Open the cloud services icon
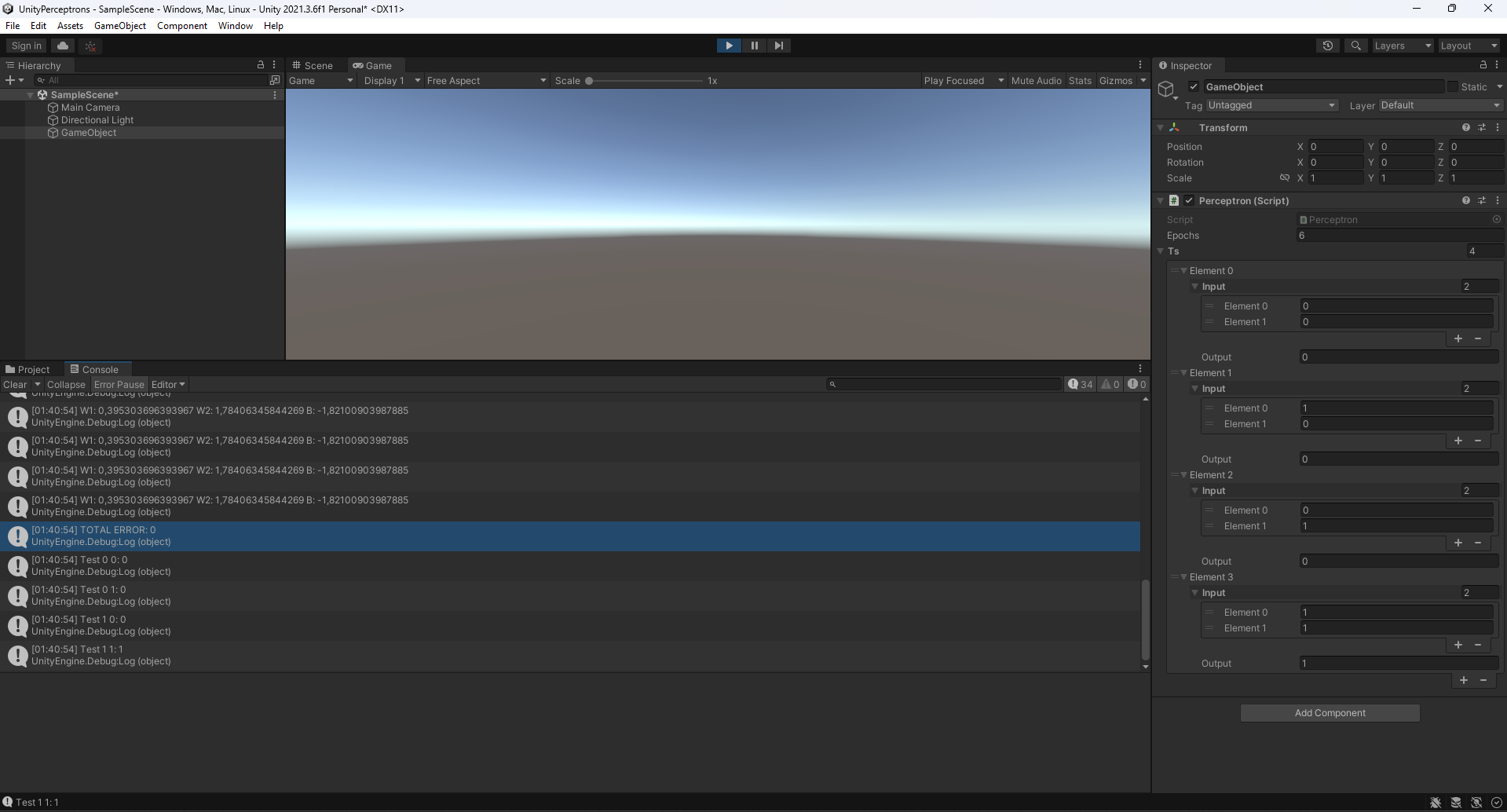The image size is (1507, 812). pos(63,46)
